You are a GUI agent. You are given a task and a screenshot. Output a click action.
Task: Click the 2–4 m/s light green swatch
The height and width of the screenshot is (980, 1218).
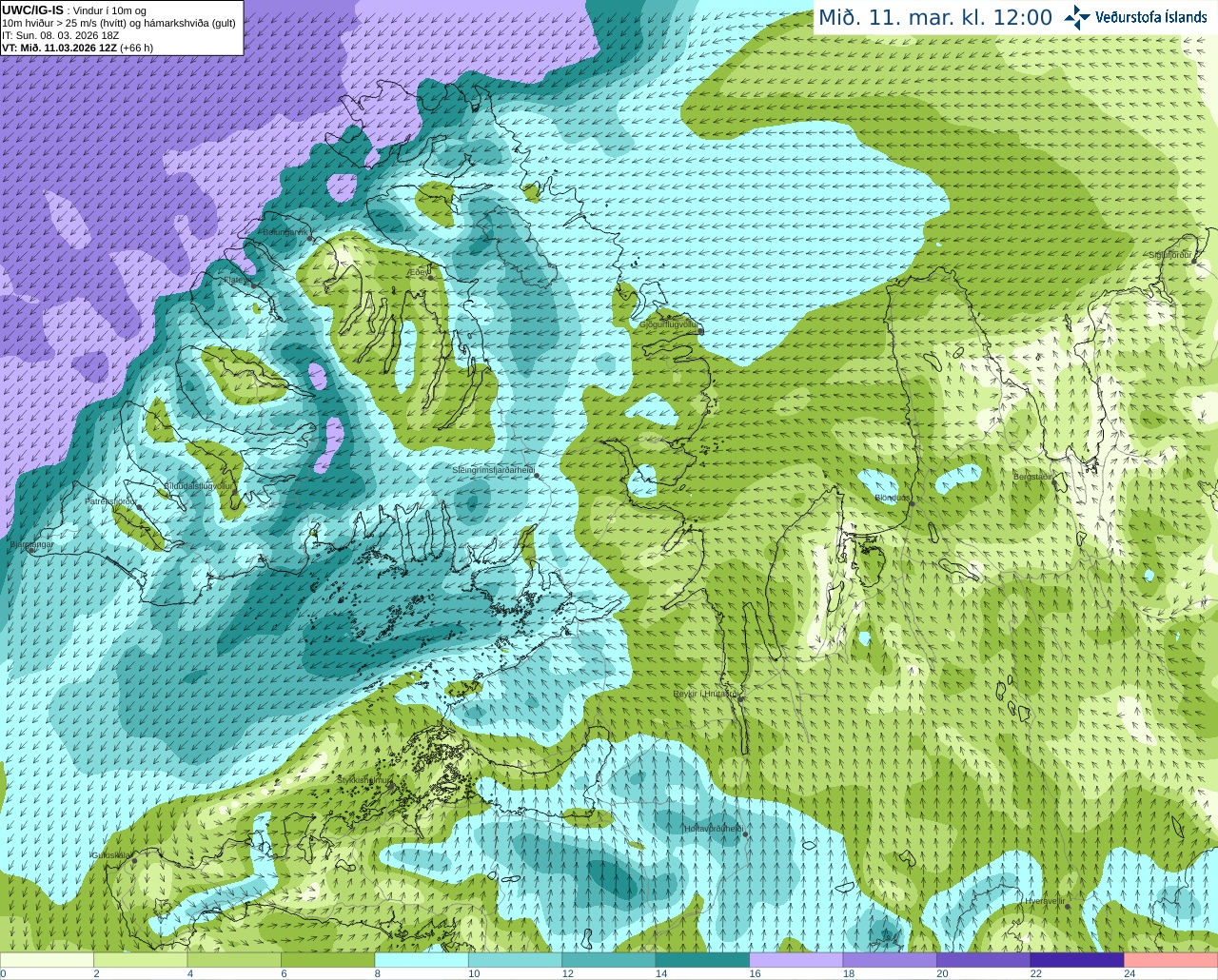coord(141,960)
